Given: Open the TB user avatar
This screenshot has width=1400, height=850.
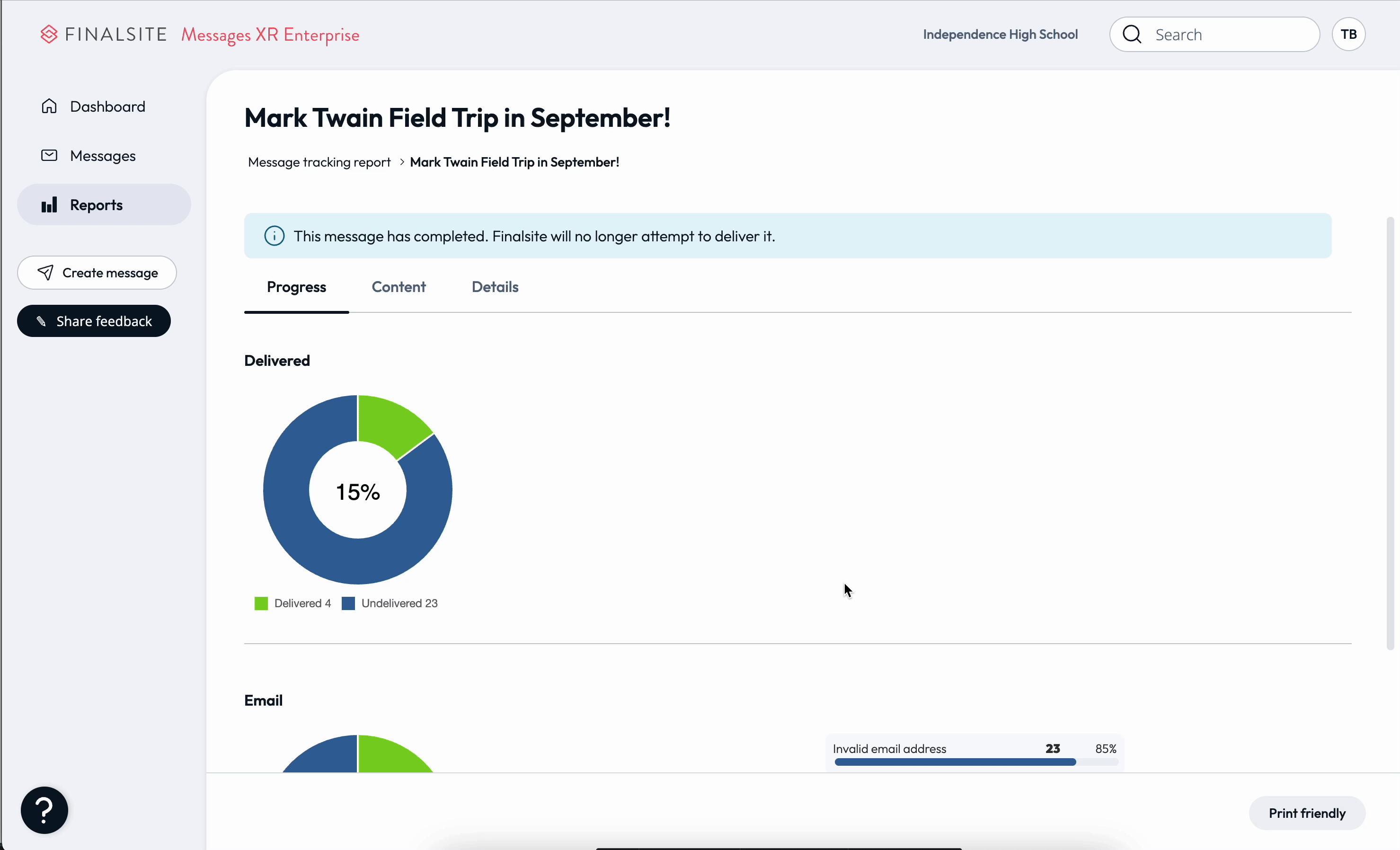Looking at the screenshot, I should point(1348,34).
